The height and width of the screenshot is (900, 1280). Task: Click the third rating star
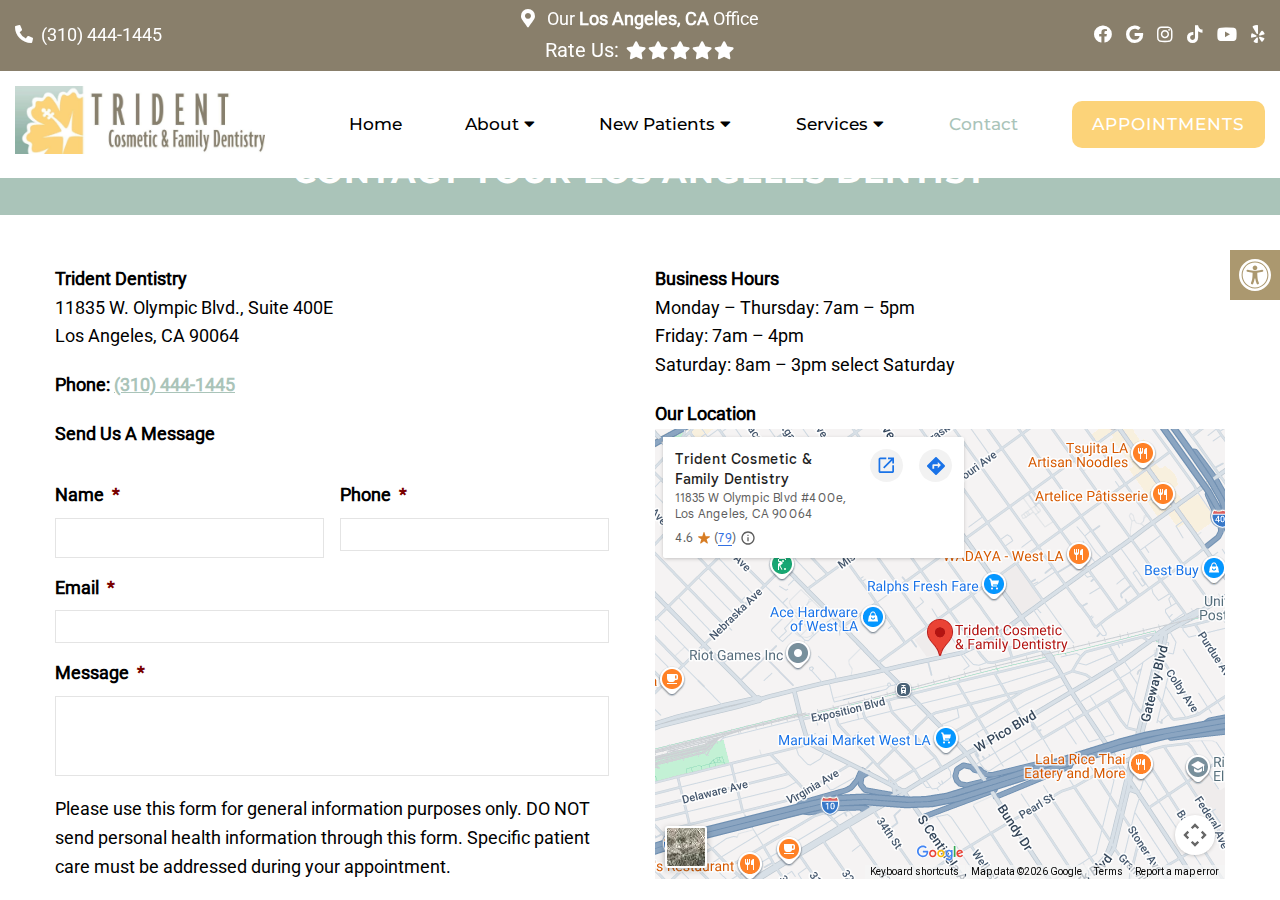[x=680, y=50]
